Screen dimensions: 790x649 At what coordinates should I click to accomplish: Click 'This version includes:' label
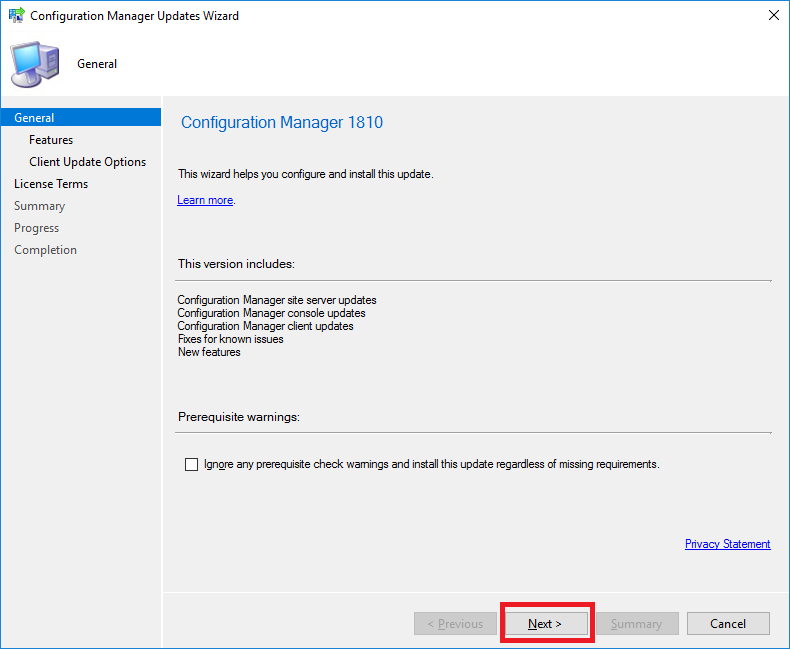[236, 264]
